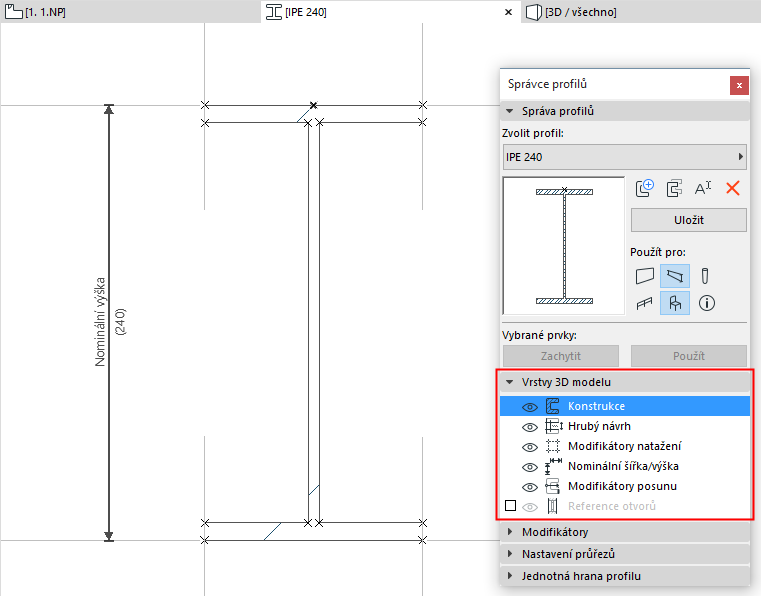761x596 pixels.
Task: Toggle visibility of Modifikátory posunu layer
Action: (x=529, y=487)
